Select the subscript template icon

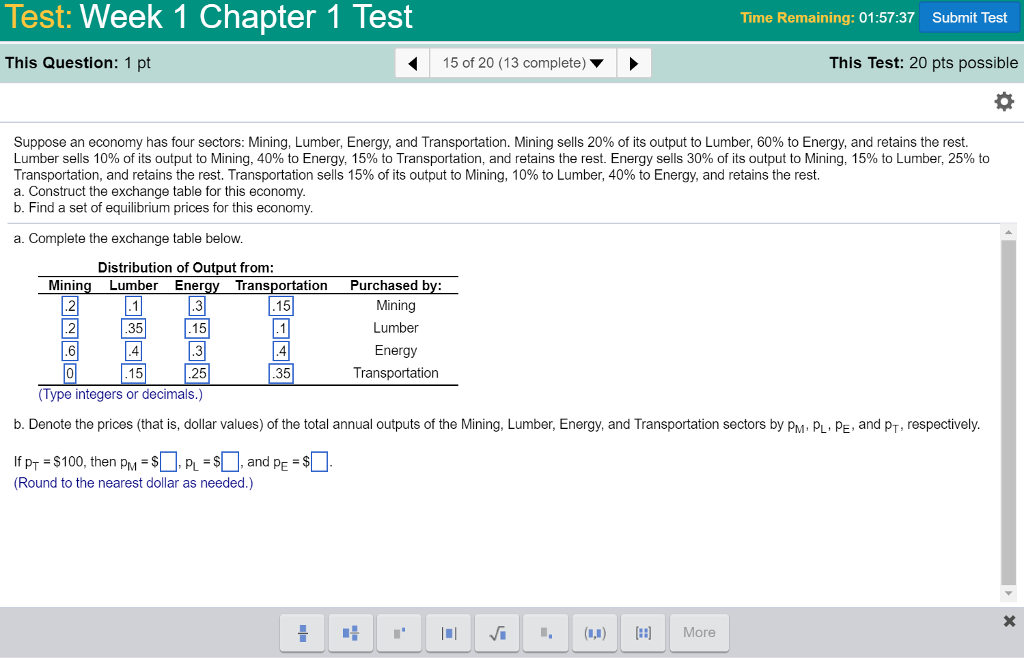point(545,632)
